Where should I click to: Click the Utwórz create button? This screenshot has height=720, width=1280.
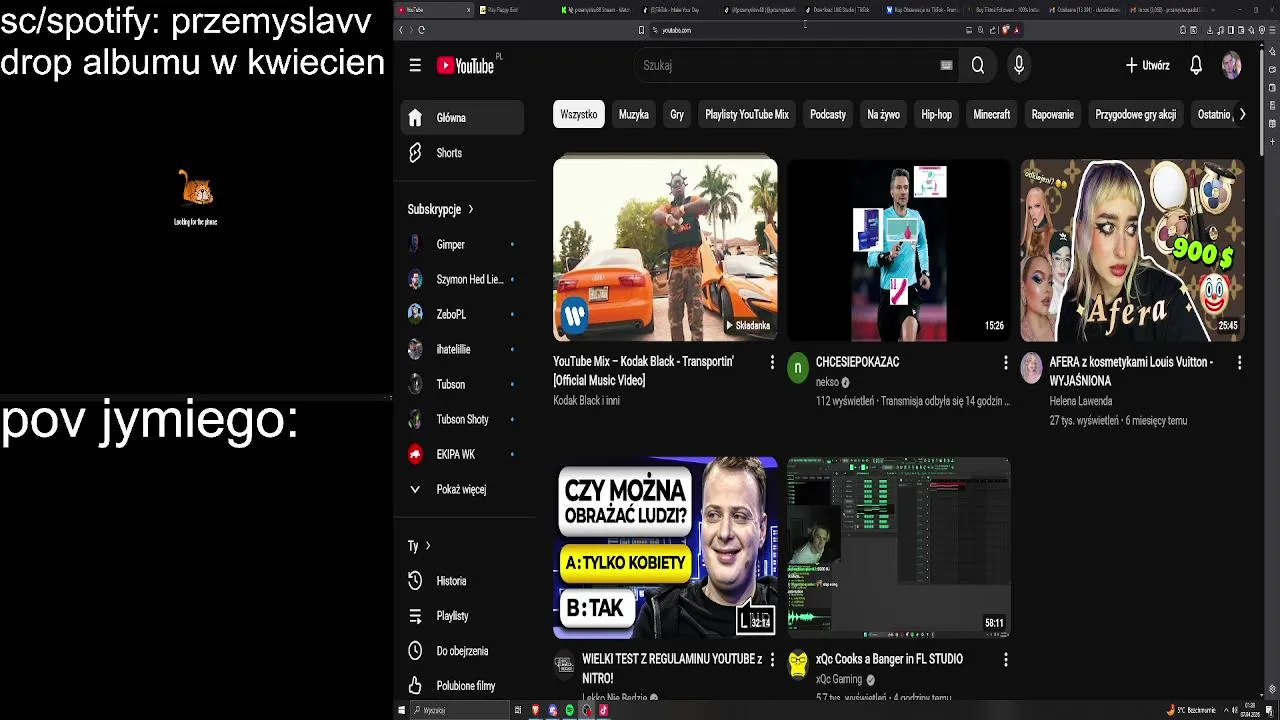[x=1148, y=65]
